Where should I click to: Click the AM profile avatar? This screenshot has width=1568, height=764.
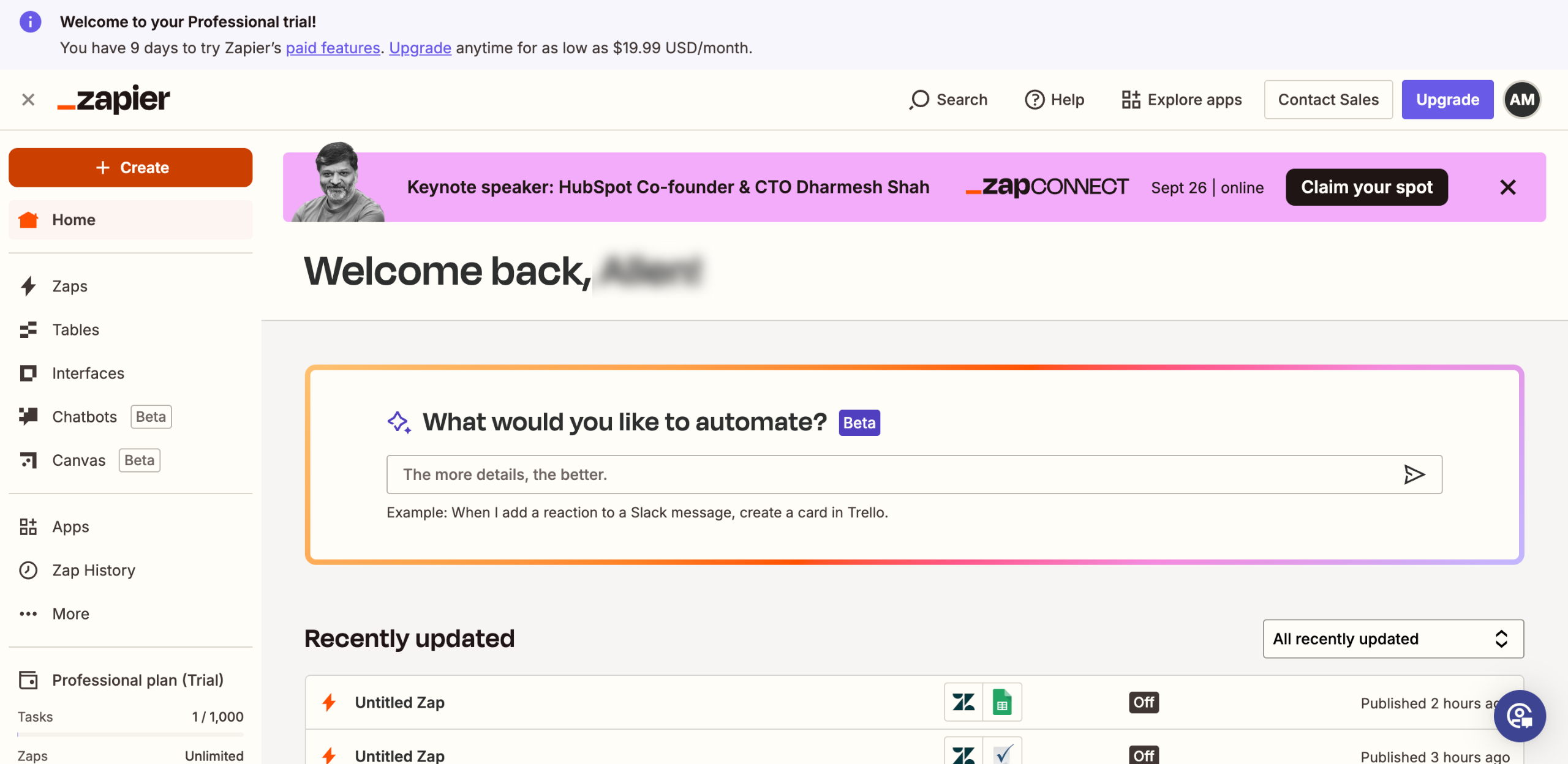pyautogui.click(x=1521, y=100)
